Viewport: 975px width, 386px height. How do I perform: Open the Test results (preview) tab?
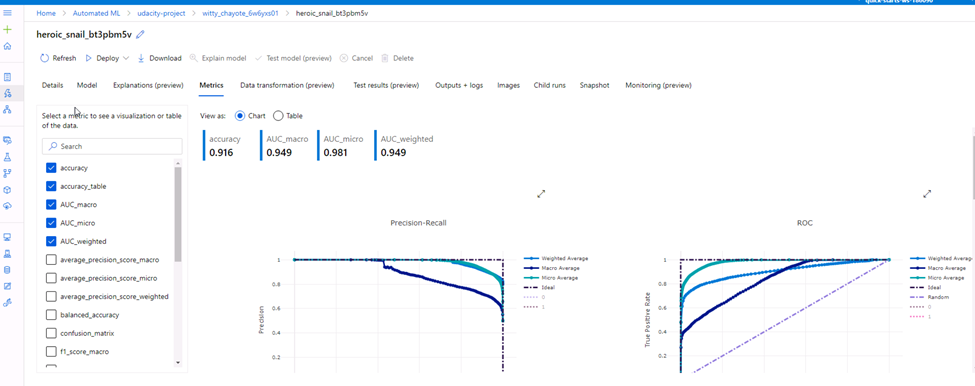point(386,85)
